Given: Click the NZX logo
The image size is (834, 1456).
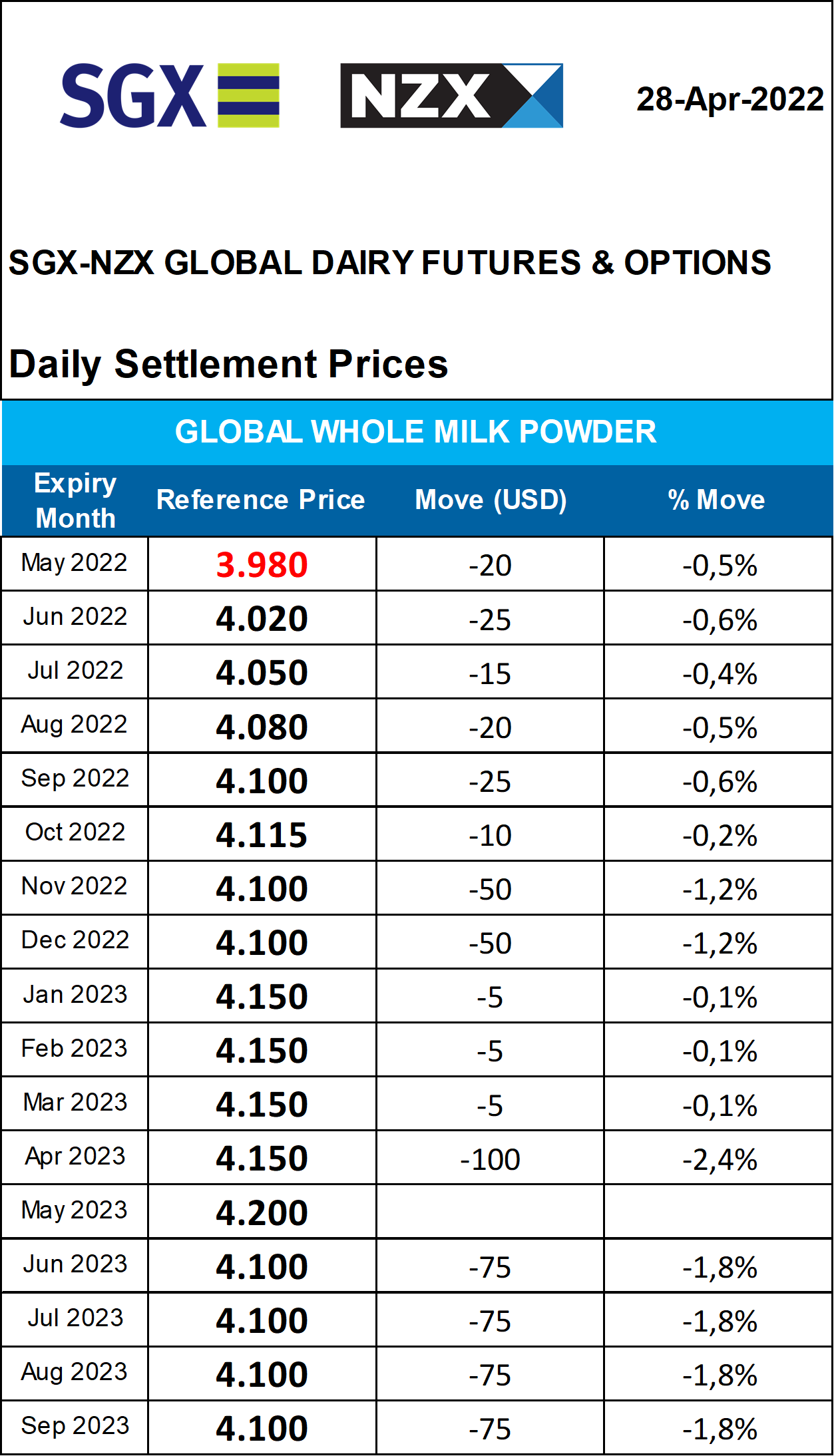Looking at the screenshot, I should click(452, 96).
